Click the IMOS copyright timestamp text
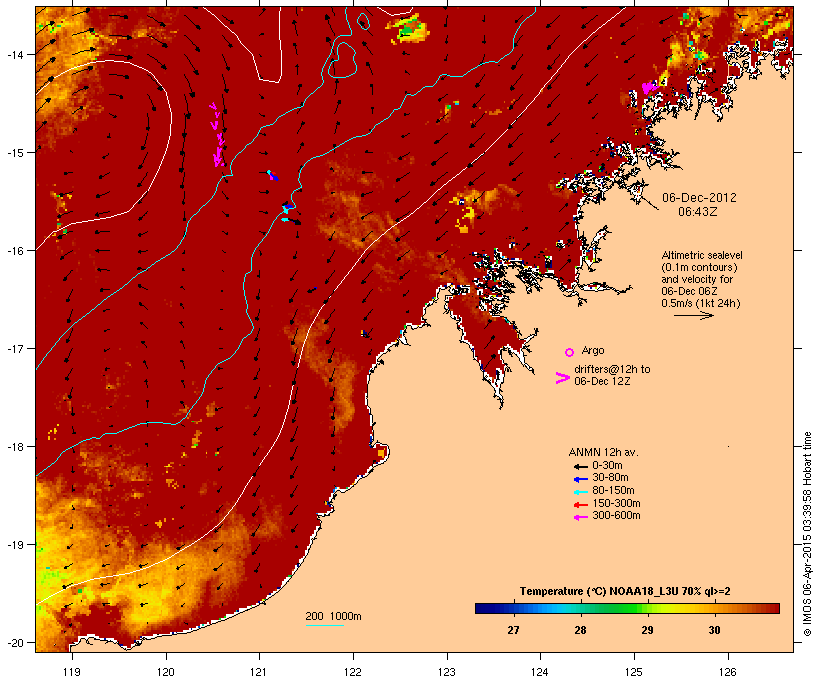 click(x=808, y=534)
